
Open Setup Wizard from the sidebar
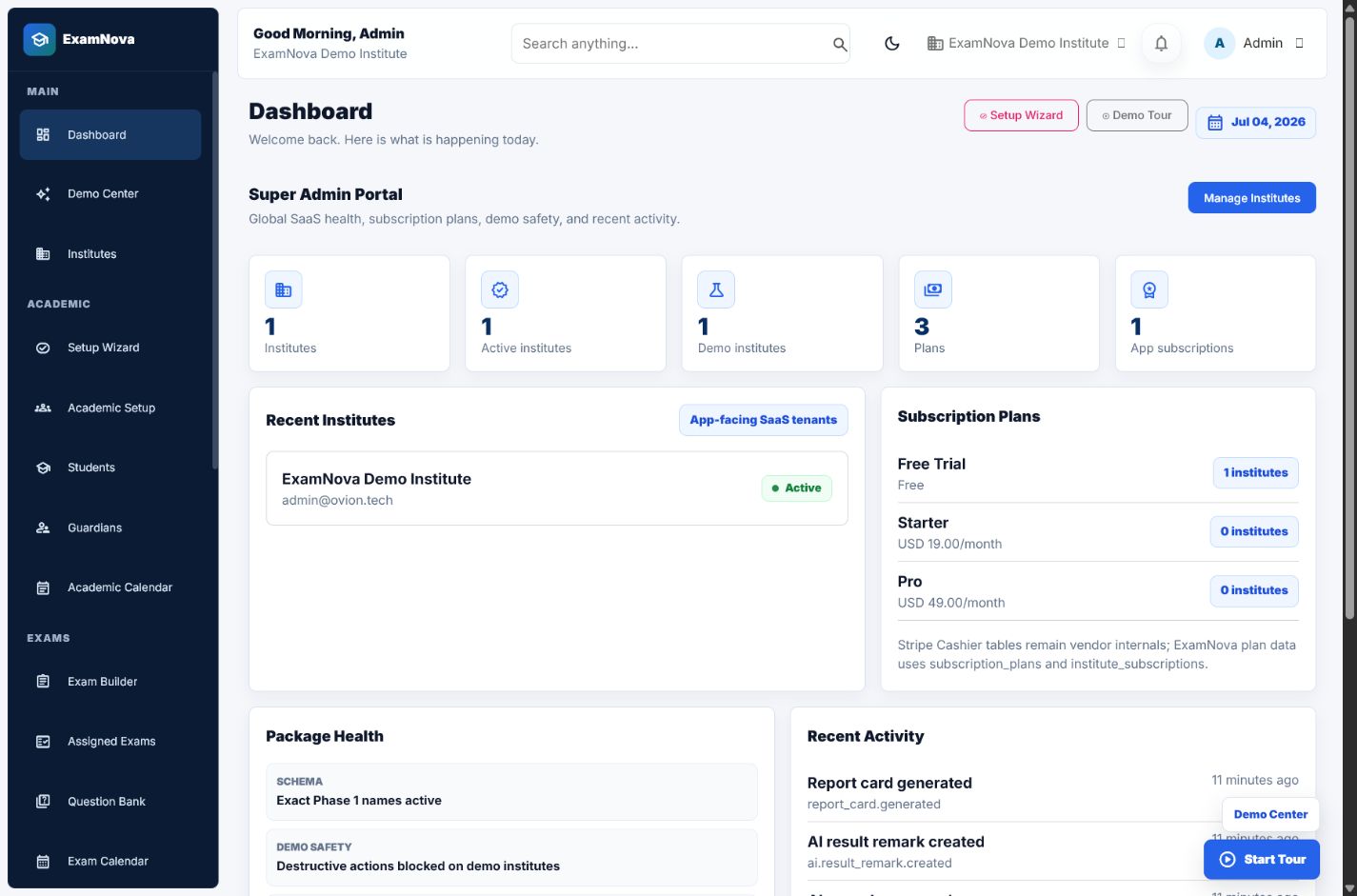110,348
